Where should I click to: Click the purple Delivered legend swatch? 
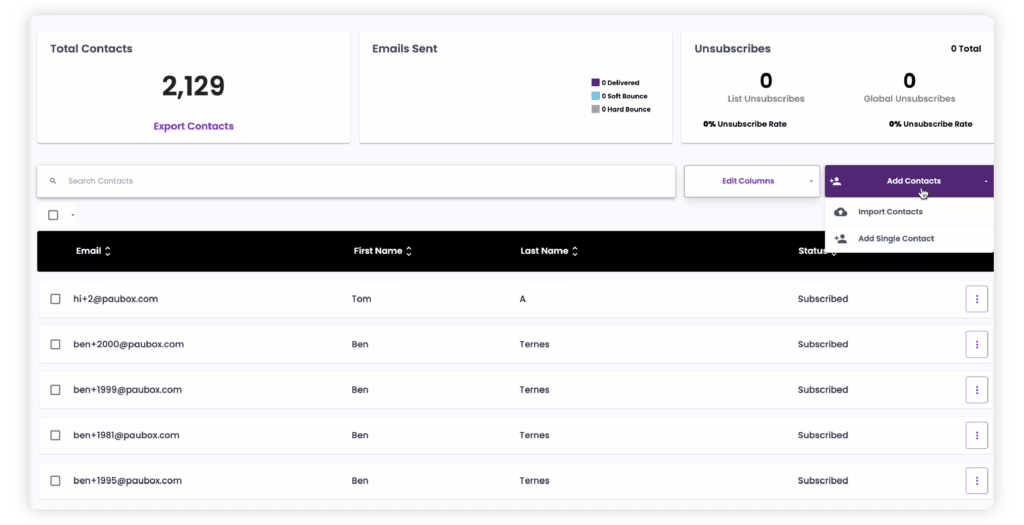point(595,83)
